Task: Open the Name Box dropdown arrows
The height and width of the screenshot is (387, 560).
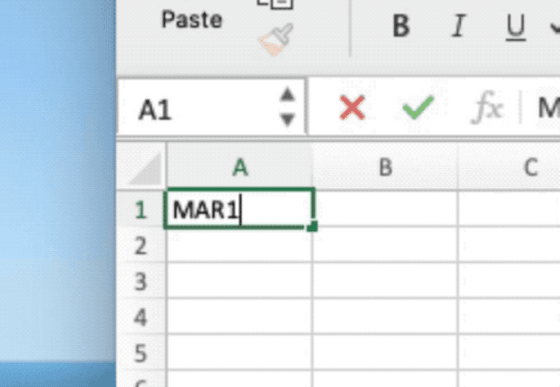Action: tap(288, 107)
